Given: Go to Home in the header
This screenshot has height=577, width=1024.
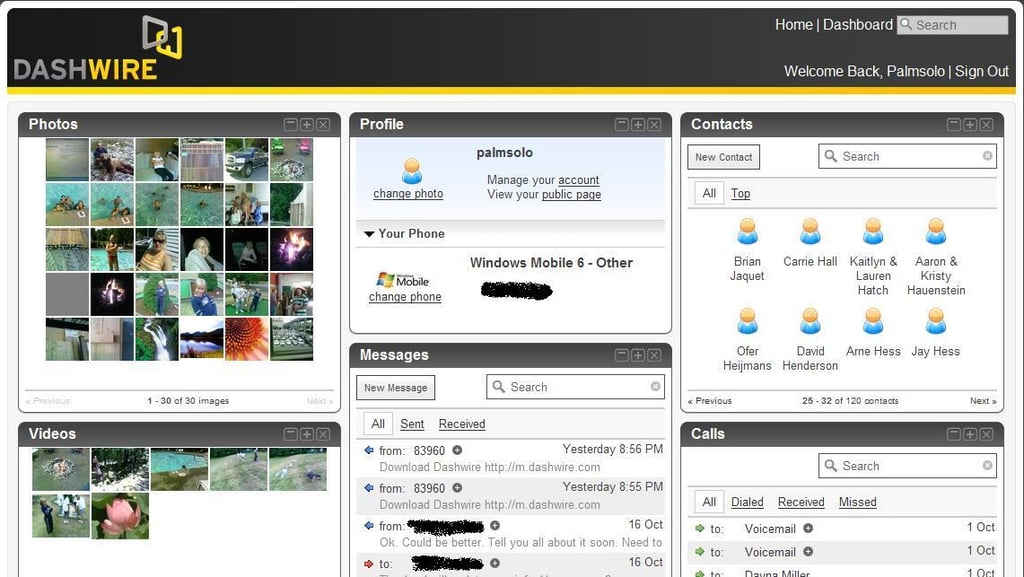Looking at the screenshot, I should [793, 25].
